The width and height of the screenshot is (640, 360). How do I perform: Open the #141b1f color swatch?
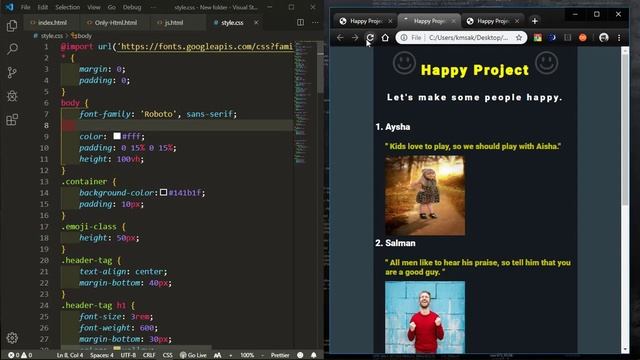click(x=163, y=192)
